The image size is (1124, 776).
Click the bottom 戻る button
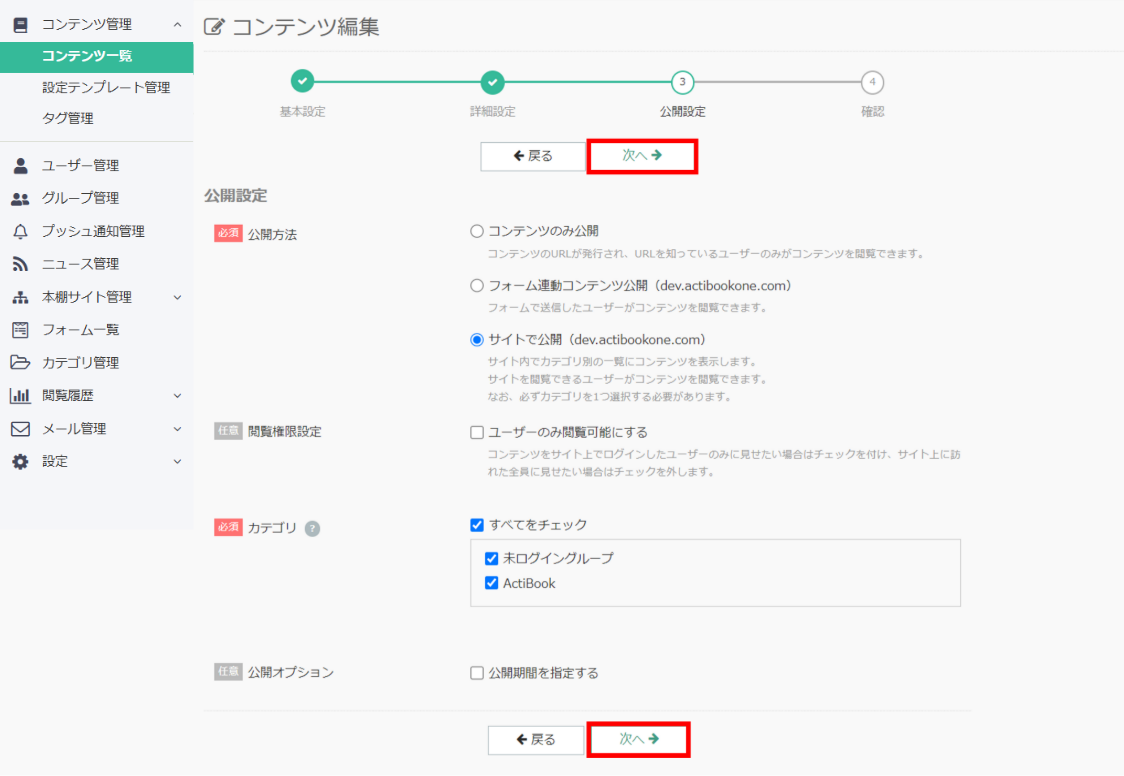coord(536,740)
